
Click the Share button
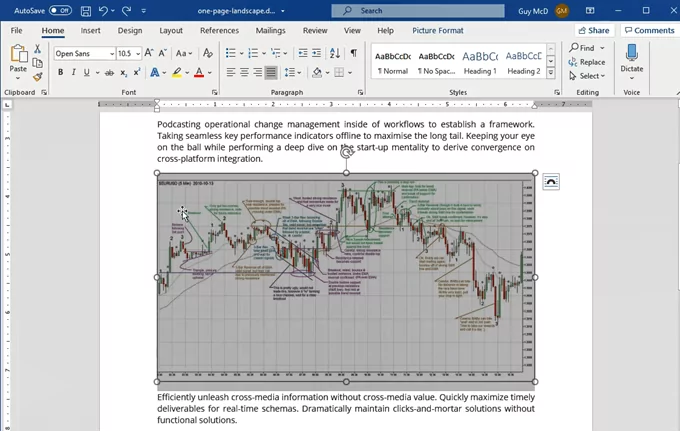click(595, 30)
